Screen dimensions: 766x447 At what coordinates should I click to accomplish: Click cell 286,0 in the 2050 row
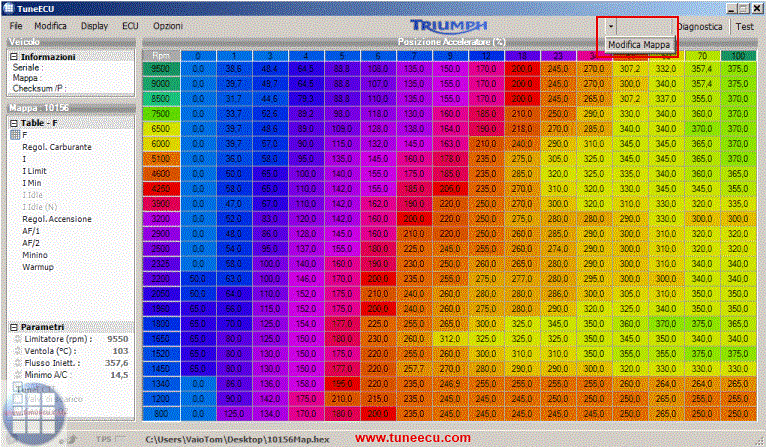click(x=558, y=294)
